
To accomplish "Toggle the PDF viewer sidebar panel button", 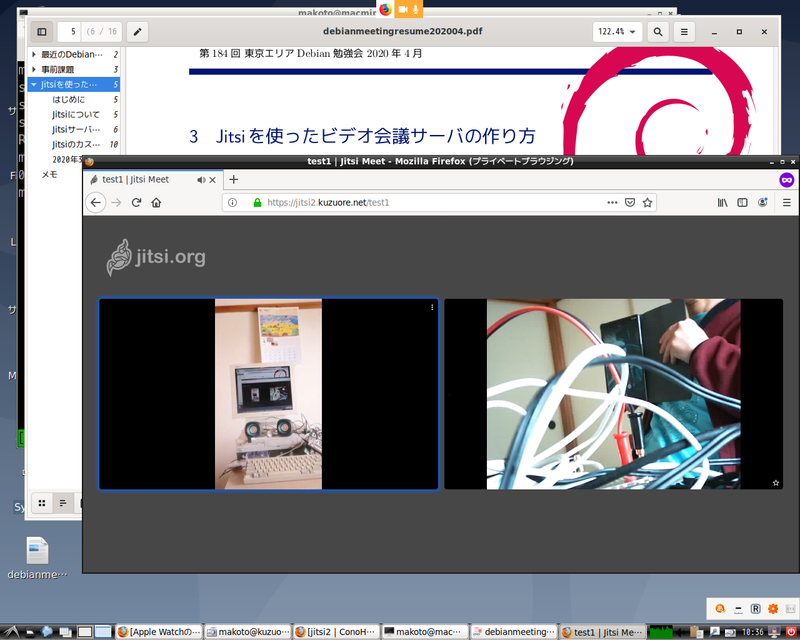I will 42,32.
